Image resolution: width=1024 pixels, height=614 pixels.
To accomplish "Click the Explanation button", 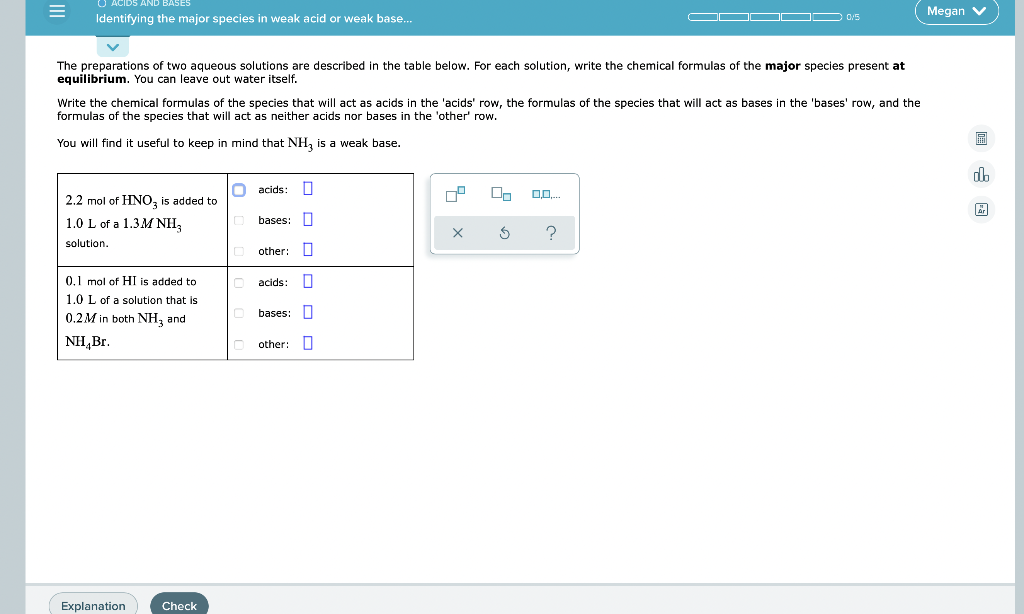I will (93, 605).
